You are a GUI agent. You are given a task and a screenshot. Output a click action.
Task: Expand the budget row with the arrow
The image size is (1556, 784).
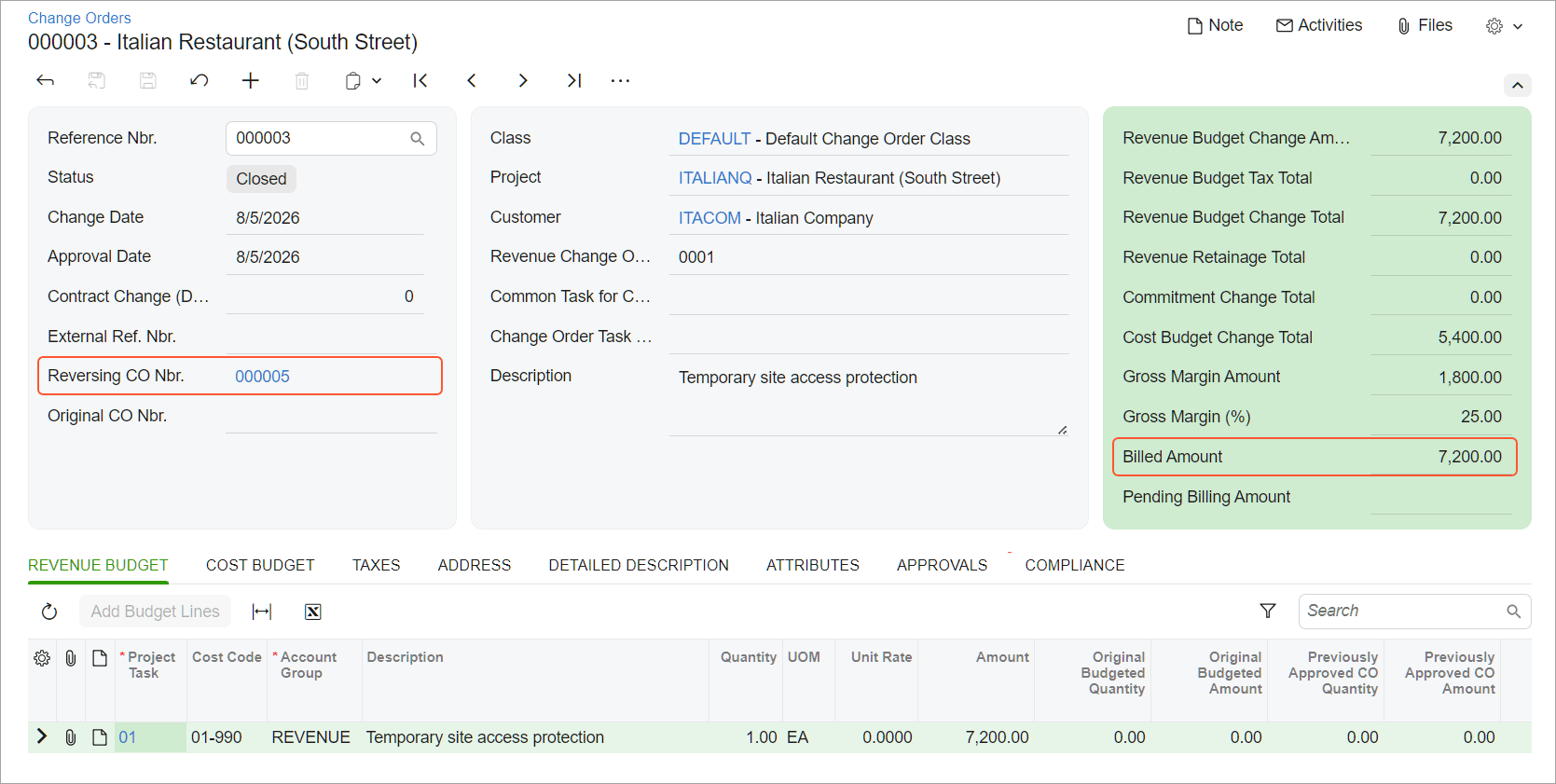[41, 736]
